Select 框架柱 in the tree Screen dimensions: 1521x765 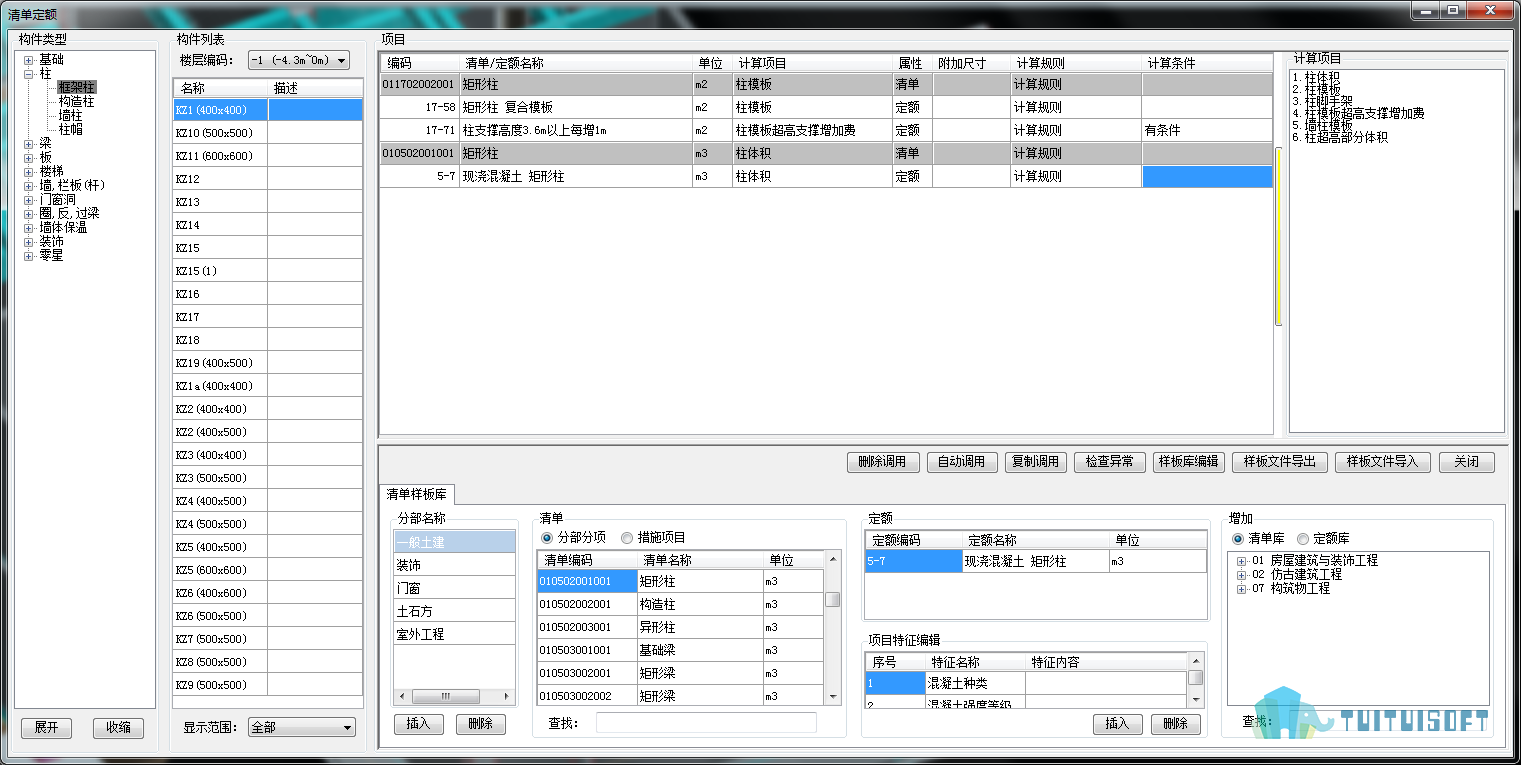click(77, 88)
